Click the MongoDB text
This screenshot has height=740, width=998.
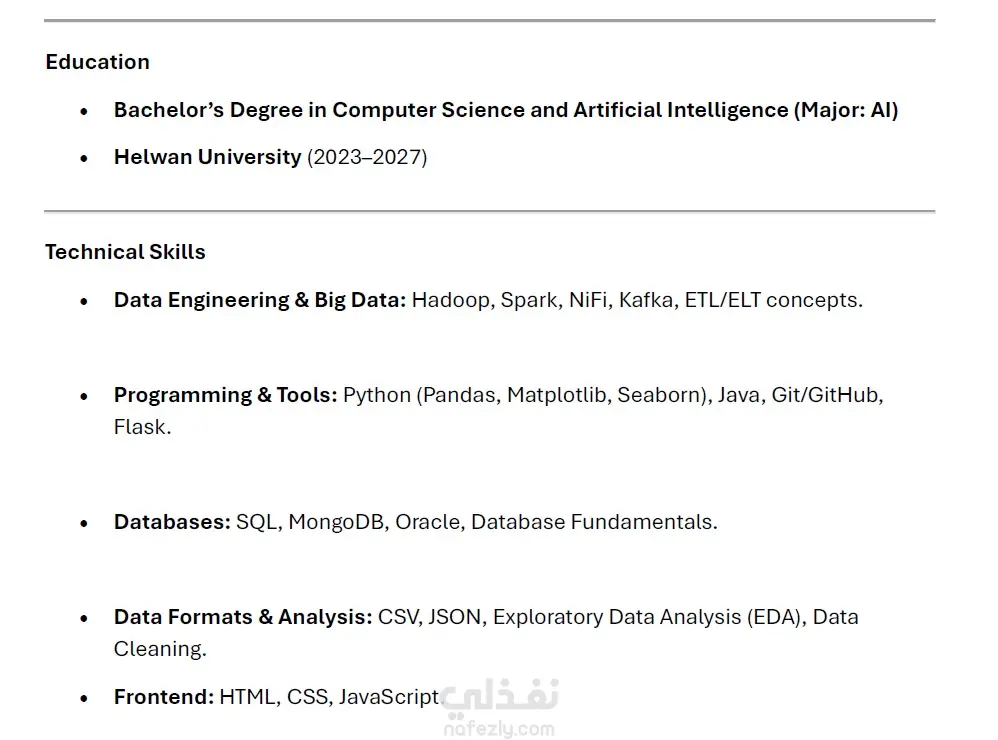(336, 522)
